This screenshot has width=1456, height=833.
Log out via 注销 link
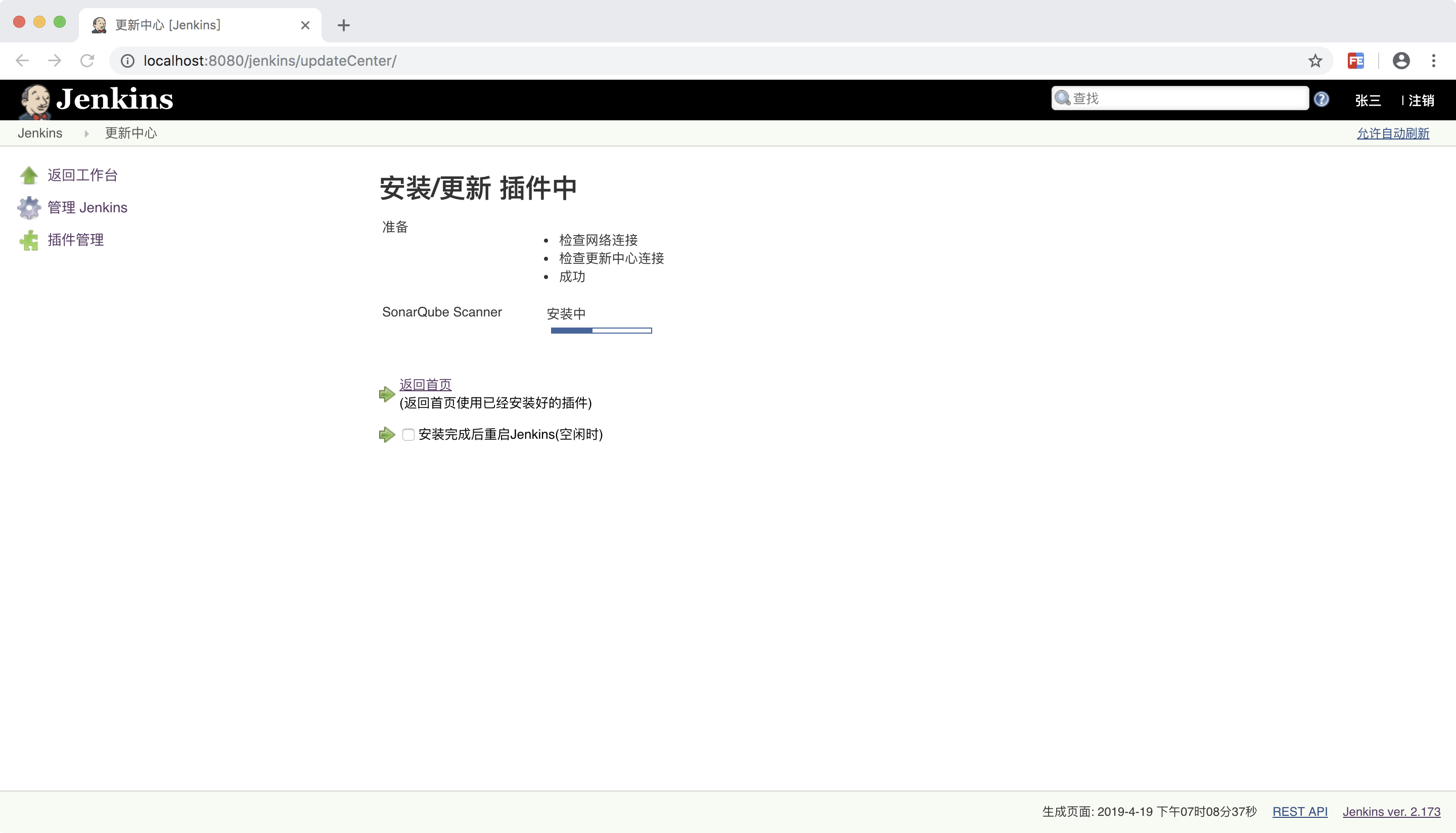(1421, 101)
